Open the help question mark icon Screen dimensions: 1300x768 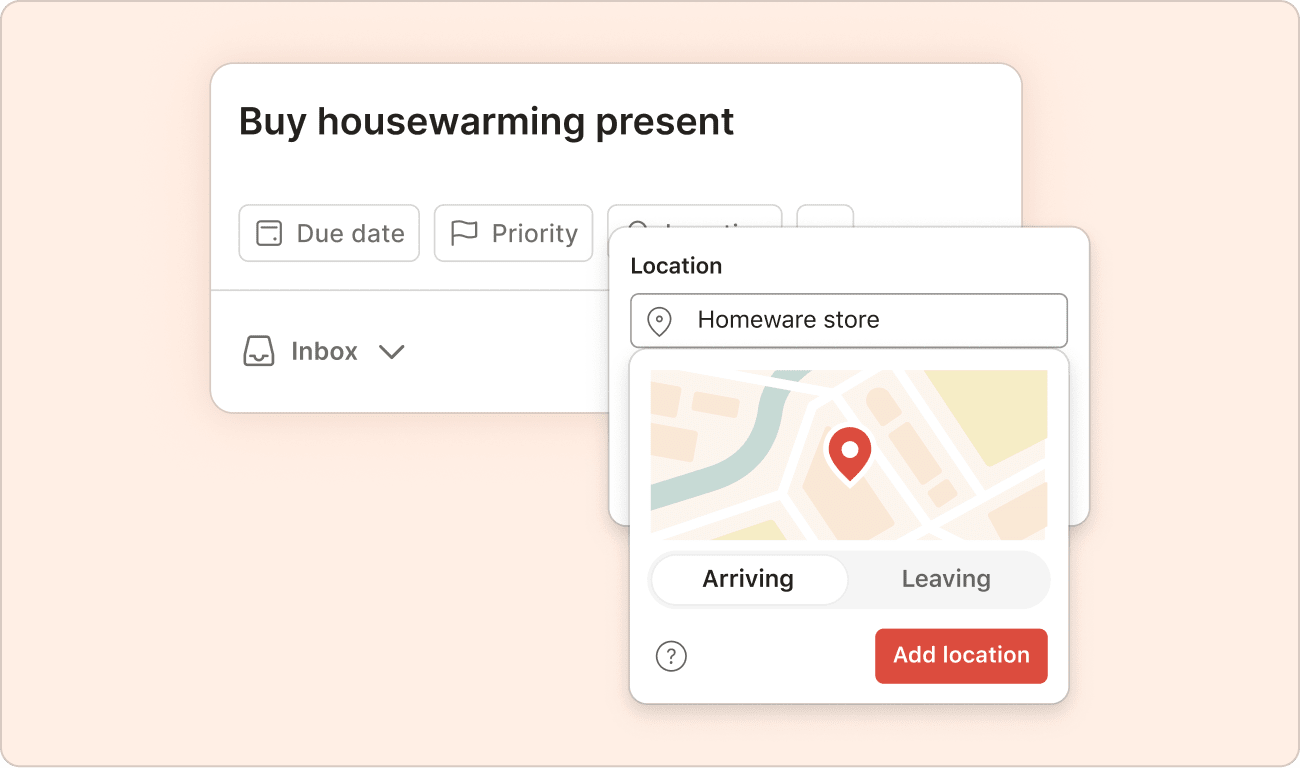[671, 657]
